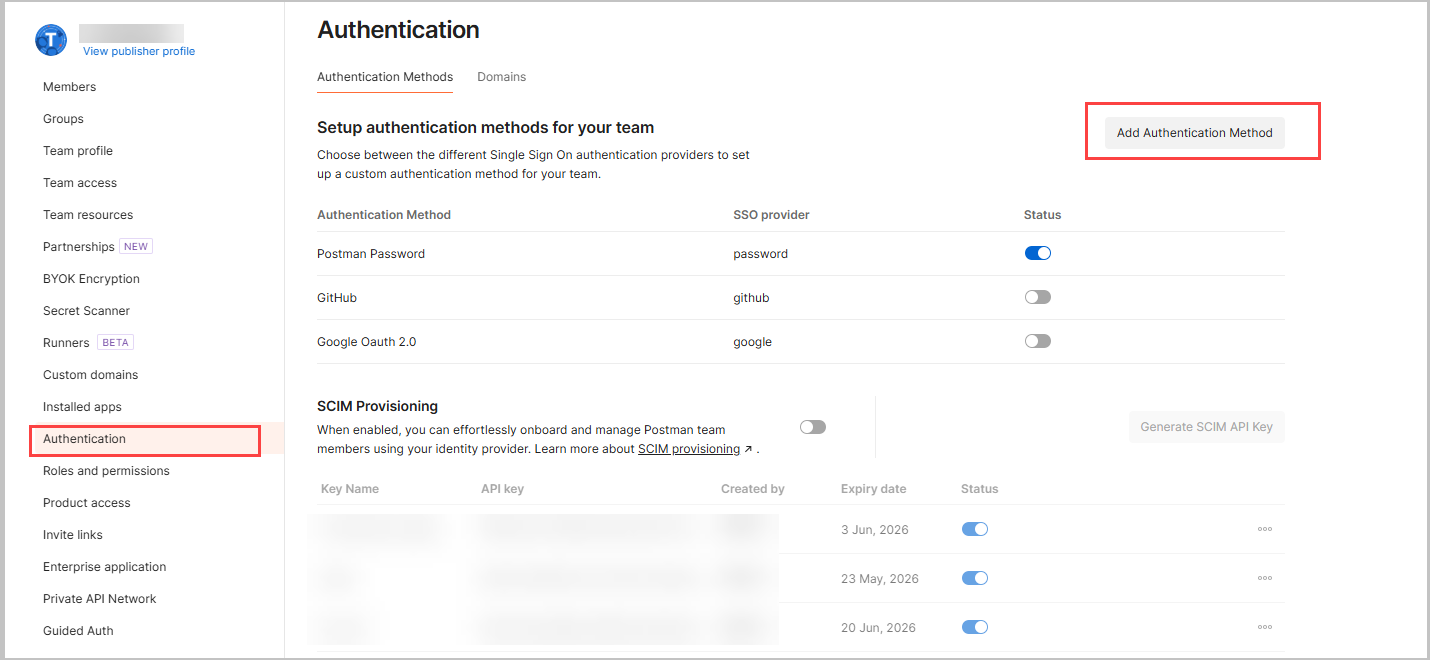
Task: Click the 'github' SSO provider cell
Action: (x=751, y=298)
